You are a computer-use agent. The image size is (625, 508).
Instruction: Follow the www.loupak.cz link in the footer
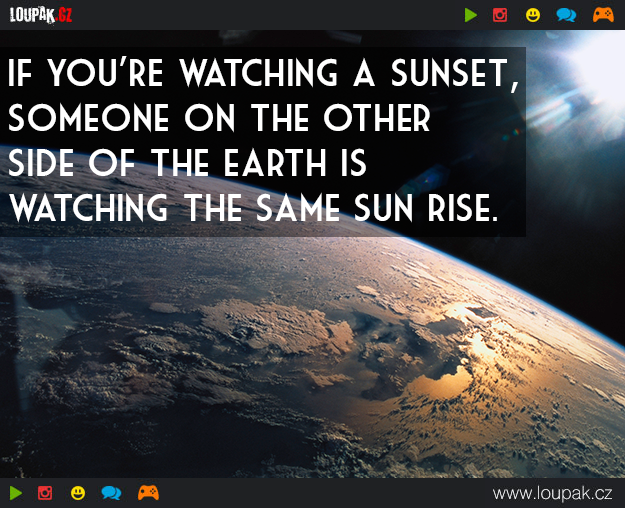tap(552, 493)
